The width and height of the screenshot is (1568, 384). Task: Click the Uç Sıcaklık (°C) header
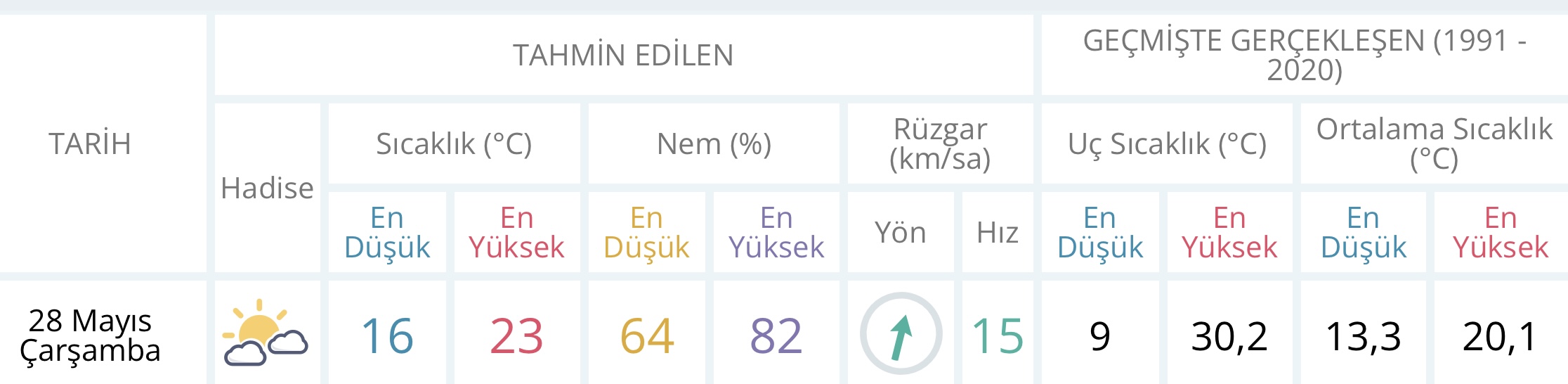(x=1167, y=143)
